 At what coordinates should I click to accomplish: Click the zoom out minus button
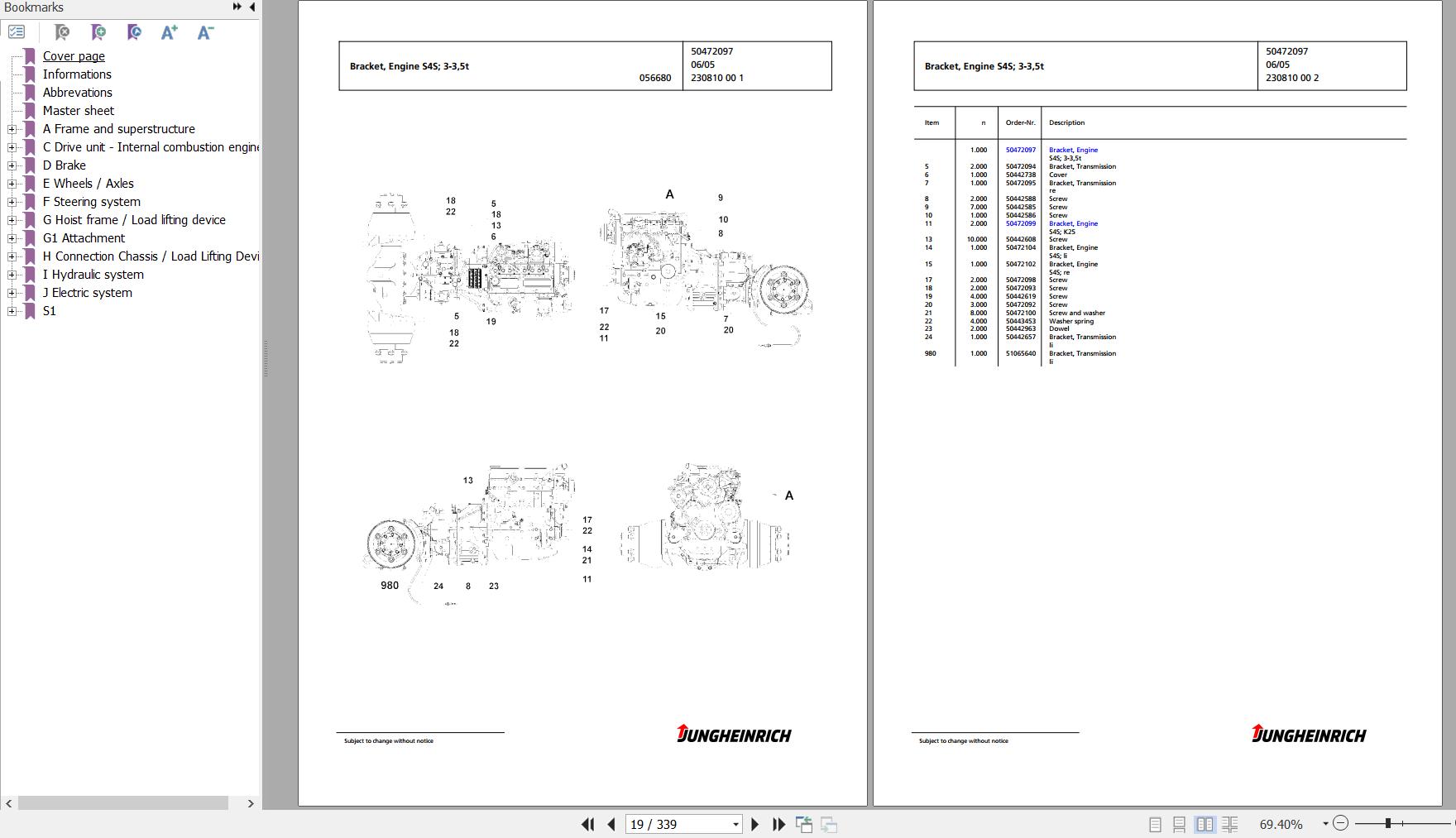pyautogui.click(x=1341, y=823)
